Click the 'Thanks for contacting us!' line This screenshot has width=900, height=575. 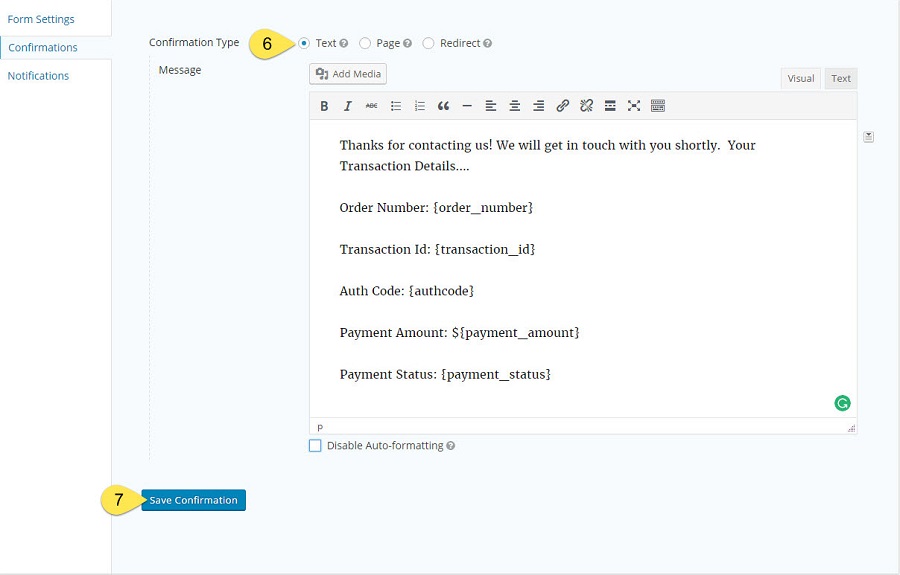[416, 145]
